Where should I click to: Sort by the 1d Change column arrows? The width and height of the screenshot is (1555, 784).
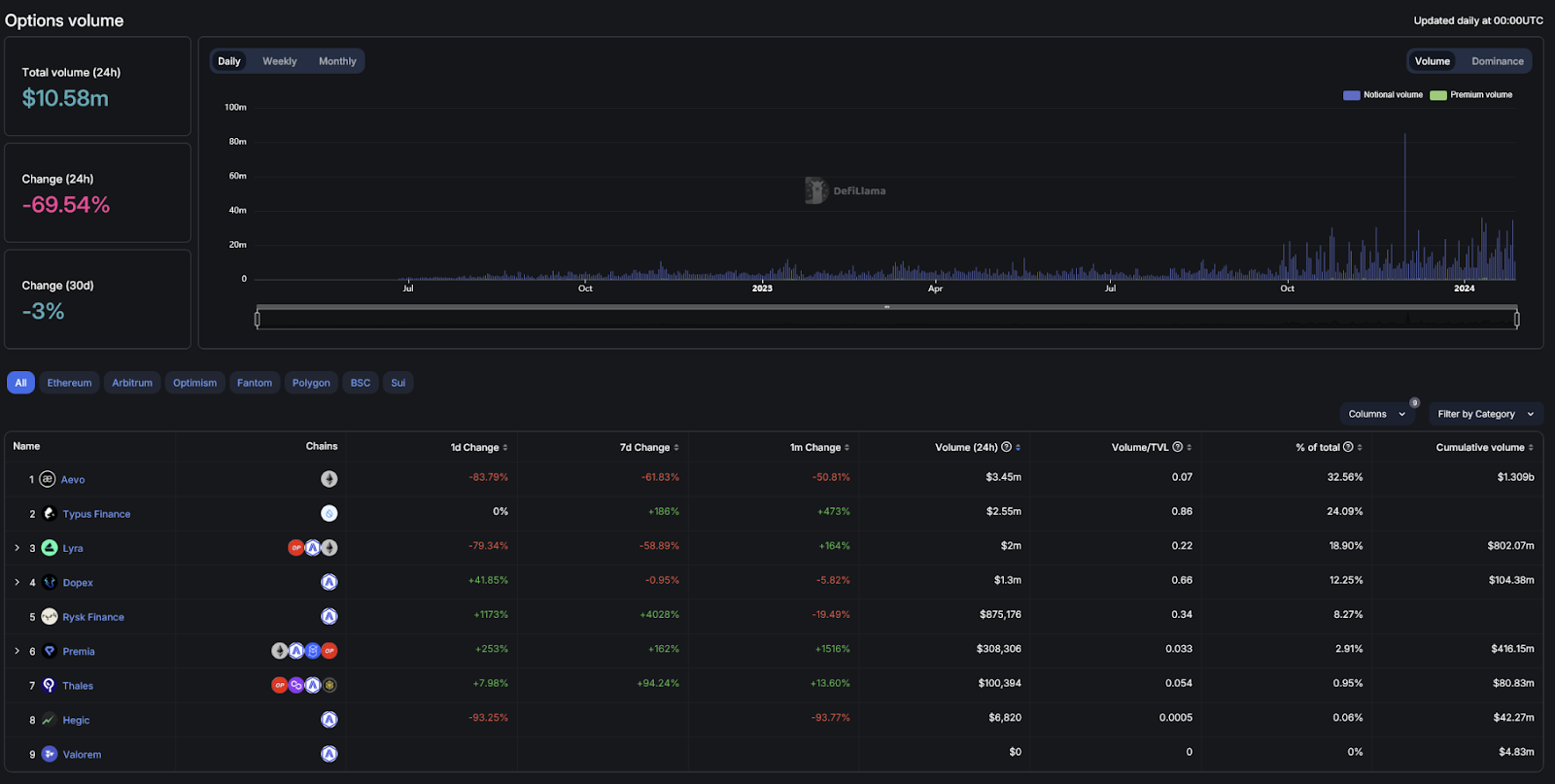[x=505, y=448]
